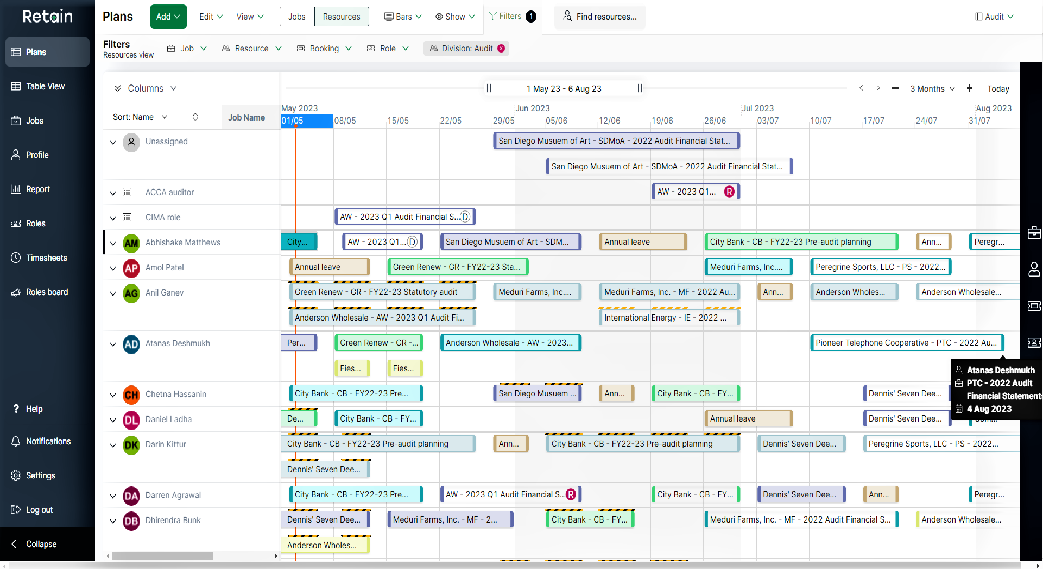
Task: Remove the Division: Audit filter chip
Action: pyautogui.click(x=501, y=48)
